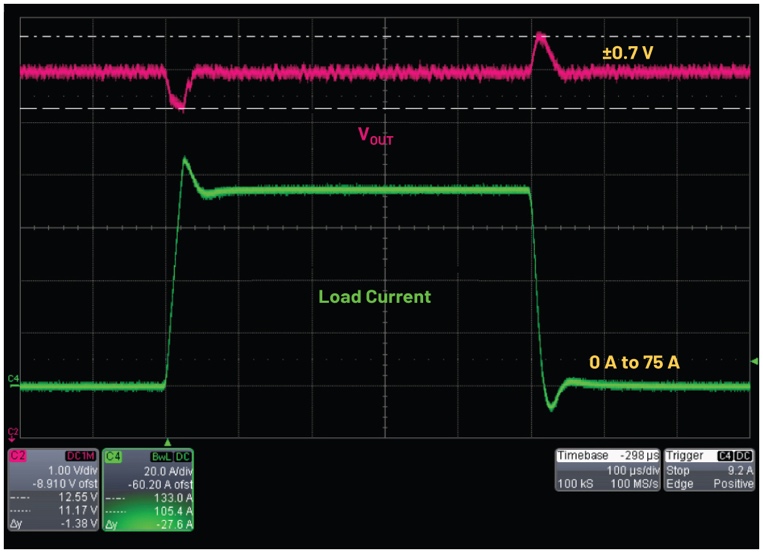Screen dimensions: 763x553
Task: Click the green trigger position triangle below grid
Action: click(167, 441)
